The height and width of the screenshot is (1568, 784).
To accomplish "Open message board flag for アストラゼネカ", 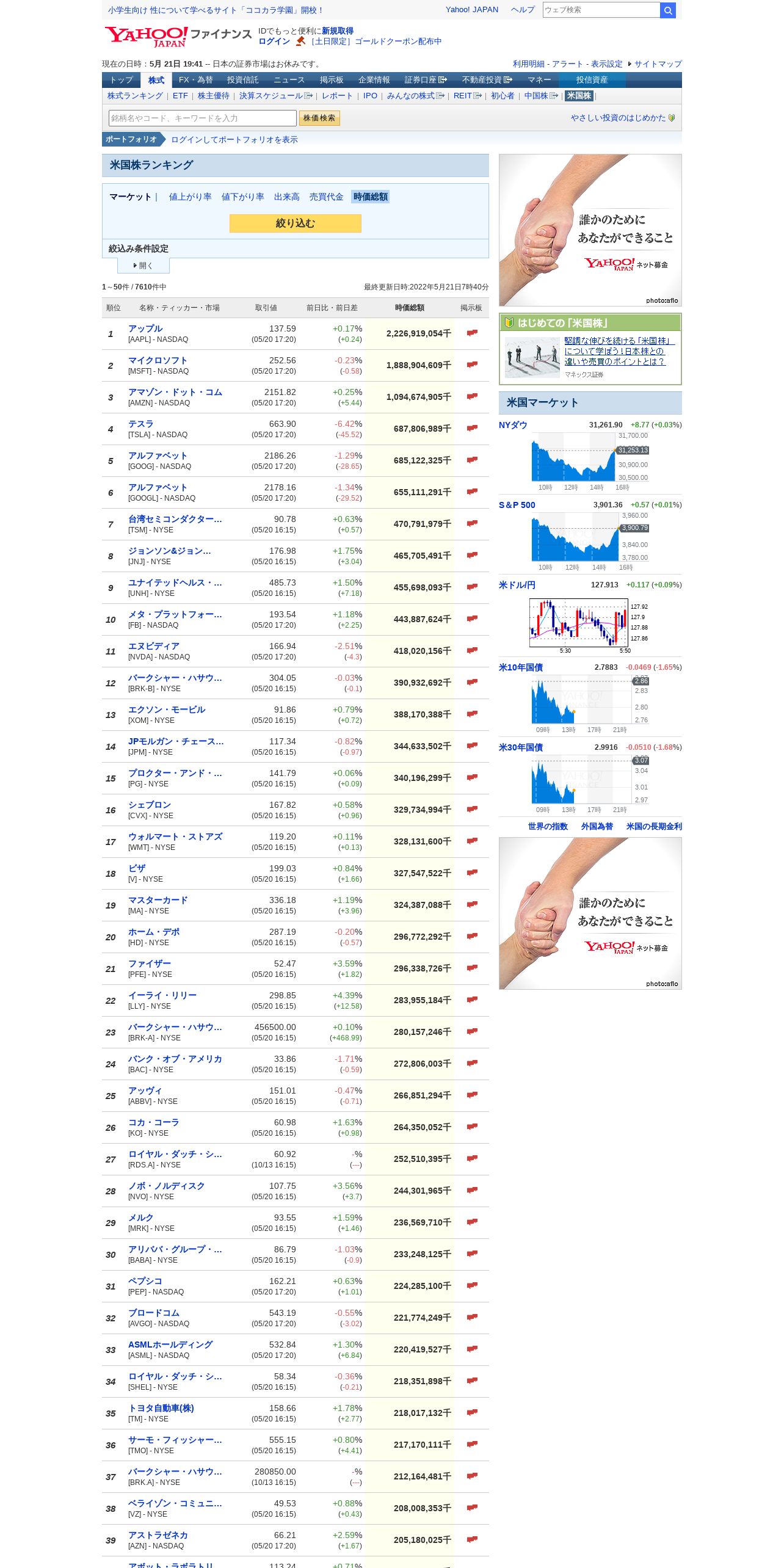I will pos(472,1539).
